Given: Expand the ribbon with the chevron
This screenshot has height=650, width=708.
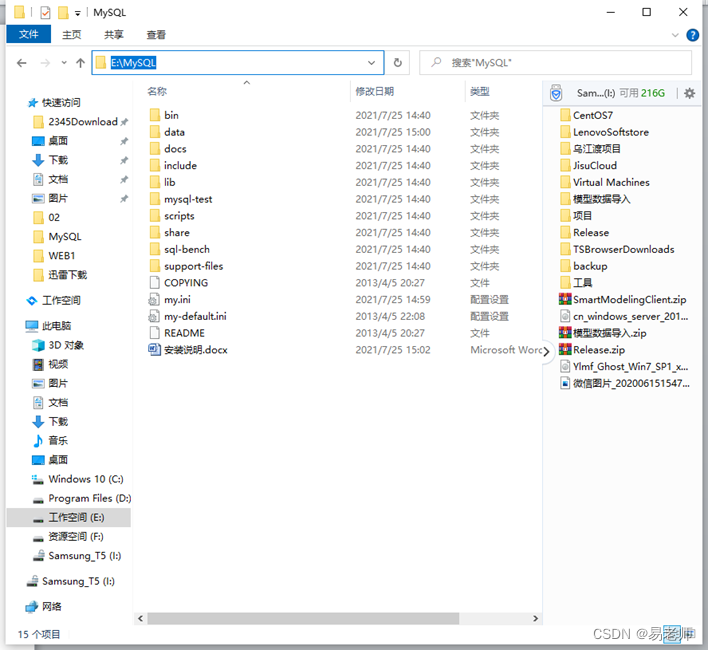Looking at the screenshot, I should coord(675,35).
